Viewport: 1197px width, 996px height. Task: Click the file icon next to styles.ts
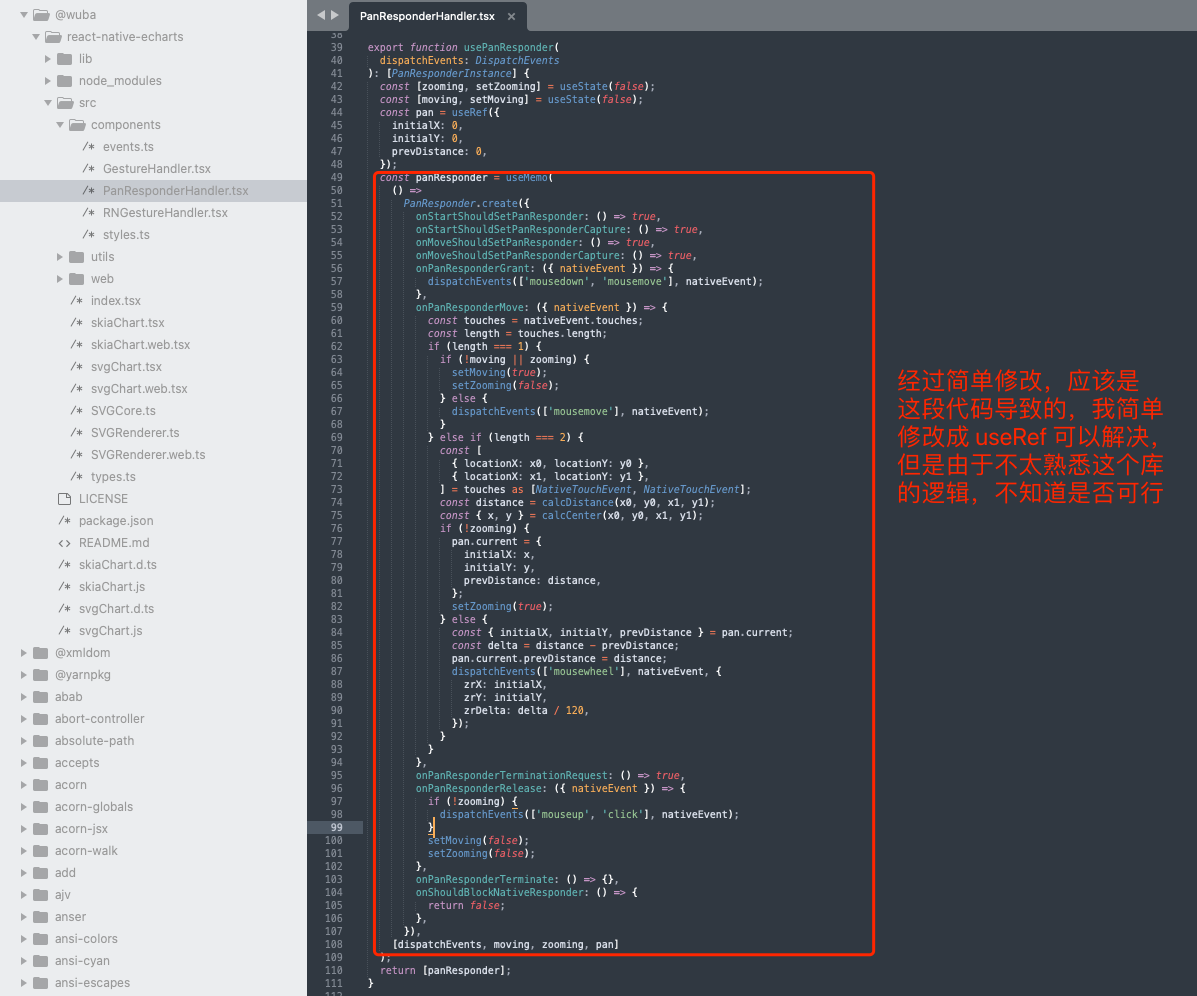click(x=91, y=234)
